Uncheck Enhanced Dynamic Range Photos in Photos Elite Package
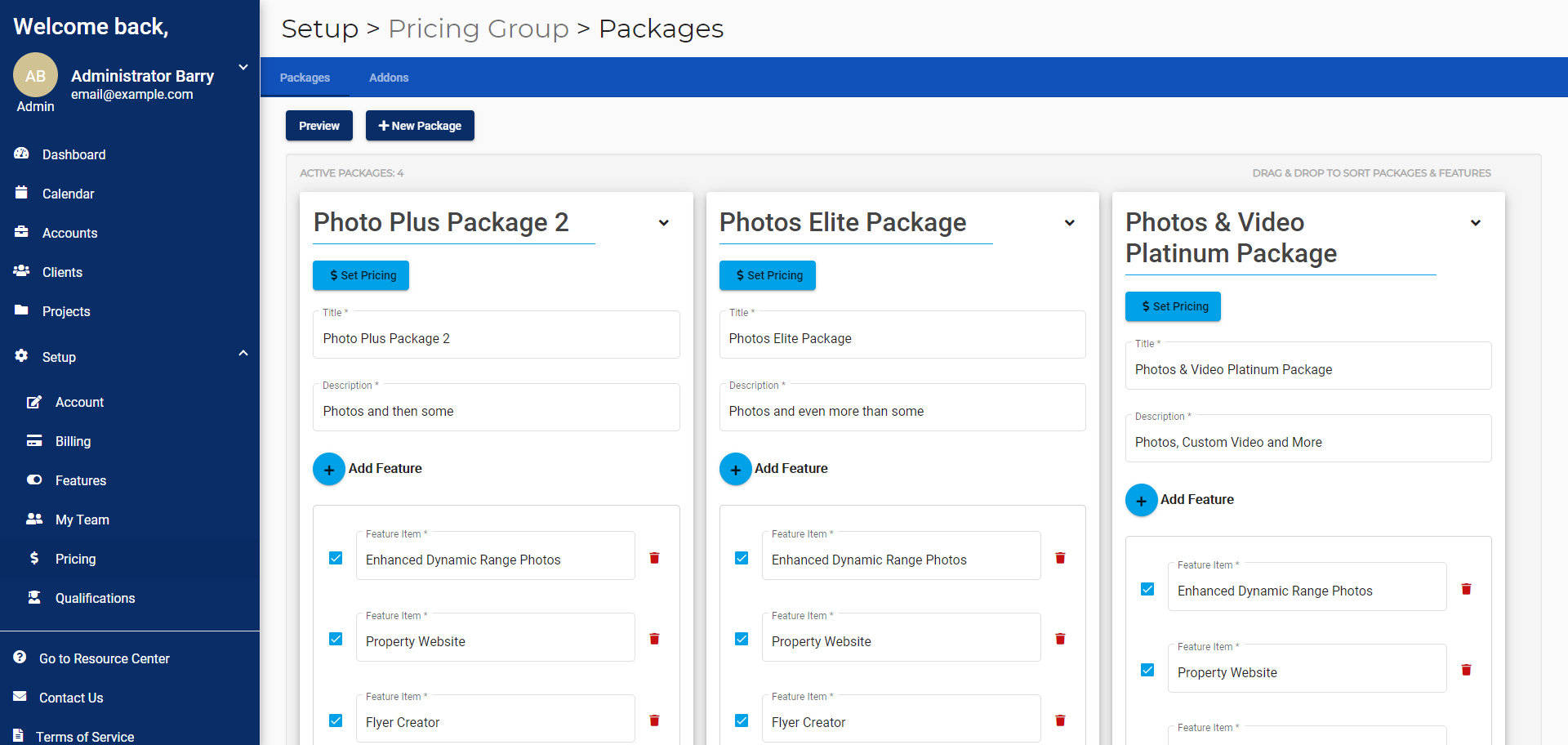The width and height of the screenshot is (1568, 745). click(x=742, y=558)
